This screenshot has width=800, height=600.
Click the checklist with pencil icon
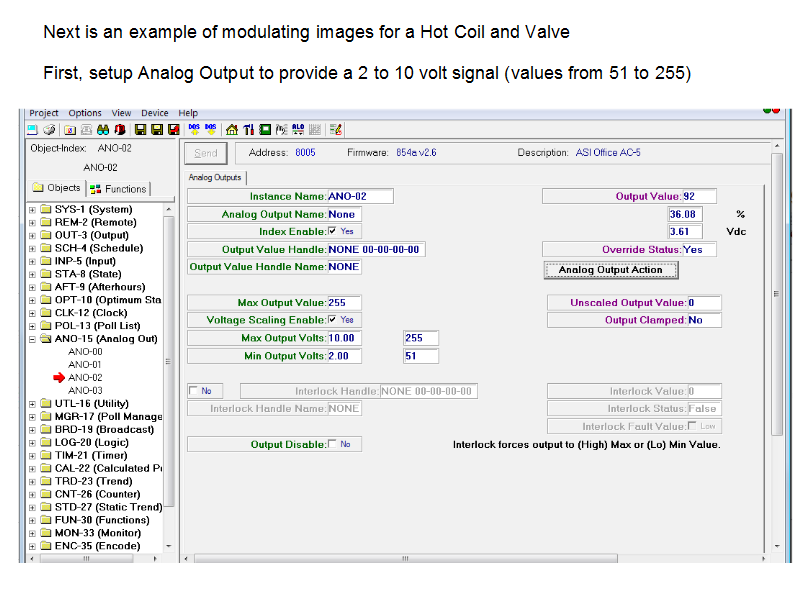[x=335, y=130]
